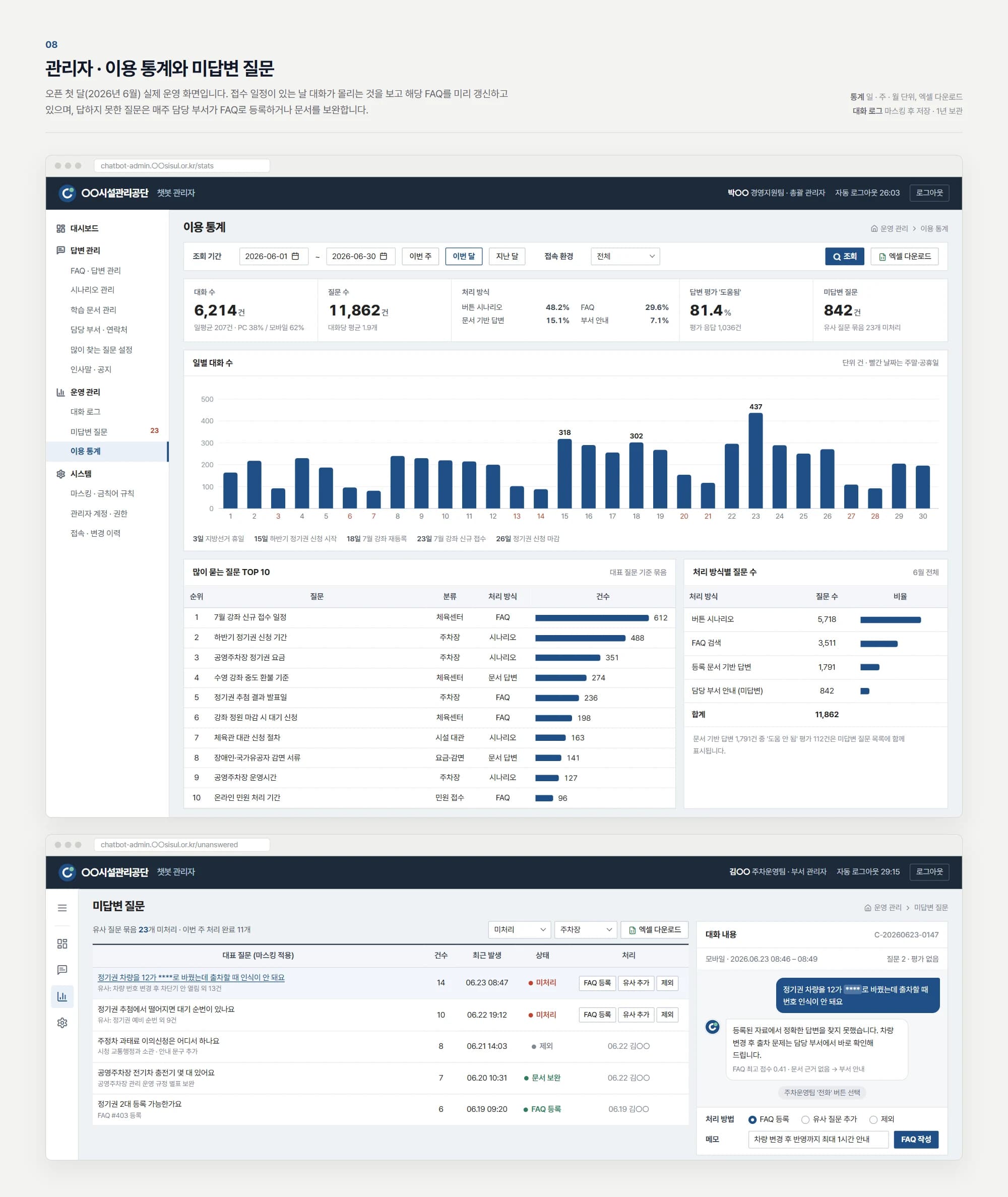
Task: Open 이용 통계 in the sidebar
Action: point(107,452)
